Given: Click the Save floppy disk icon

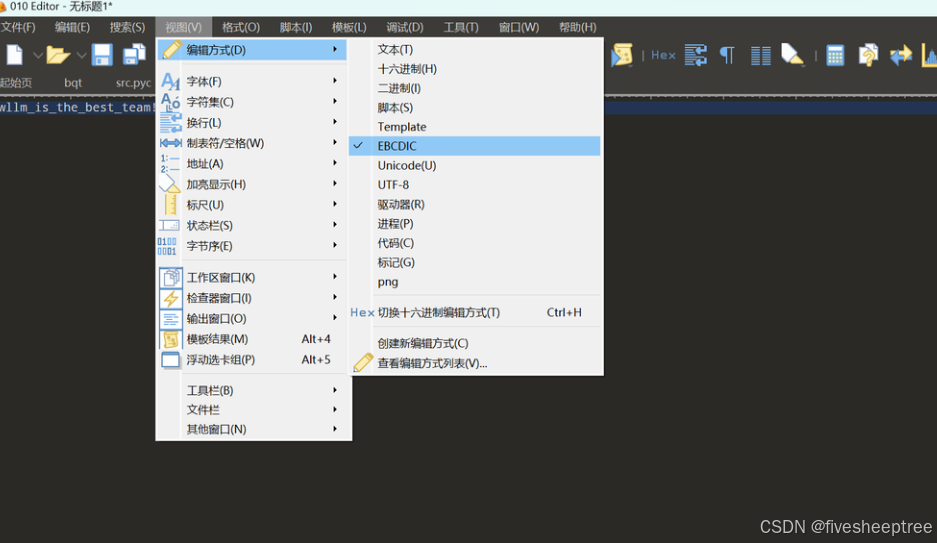Looking at the screenshot, I should 102,55.
